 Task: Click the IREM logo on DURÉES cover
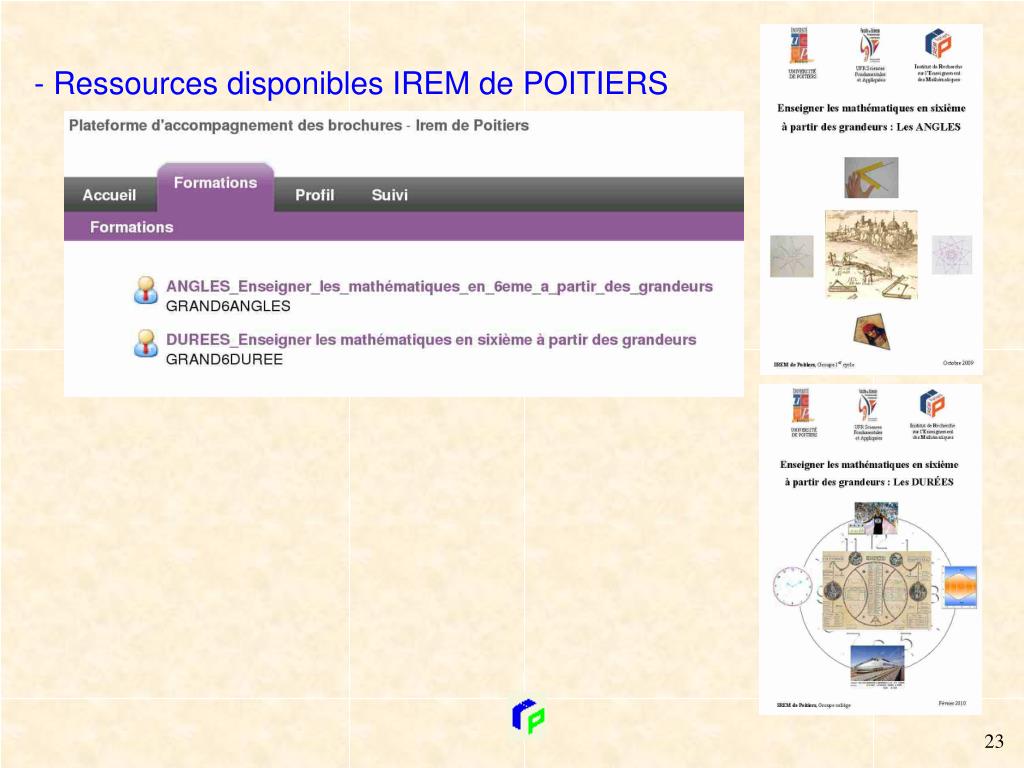[933, 403]
